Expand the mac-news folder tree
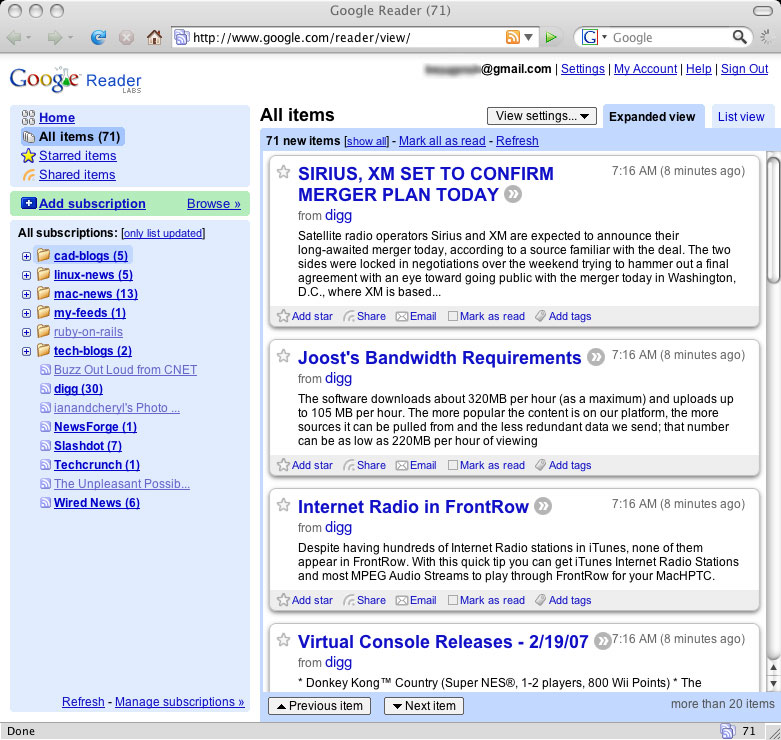The height and width of the screenshot is (740, 781). 26,294
